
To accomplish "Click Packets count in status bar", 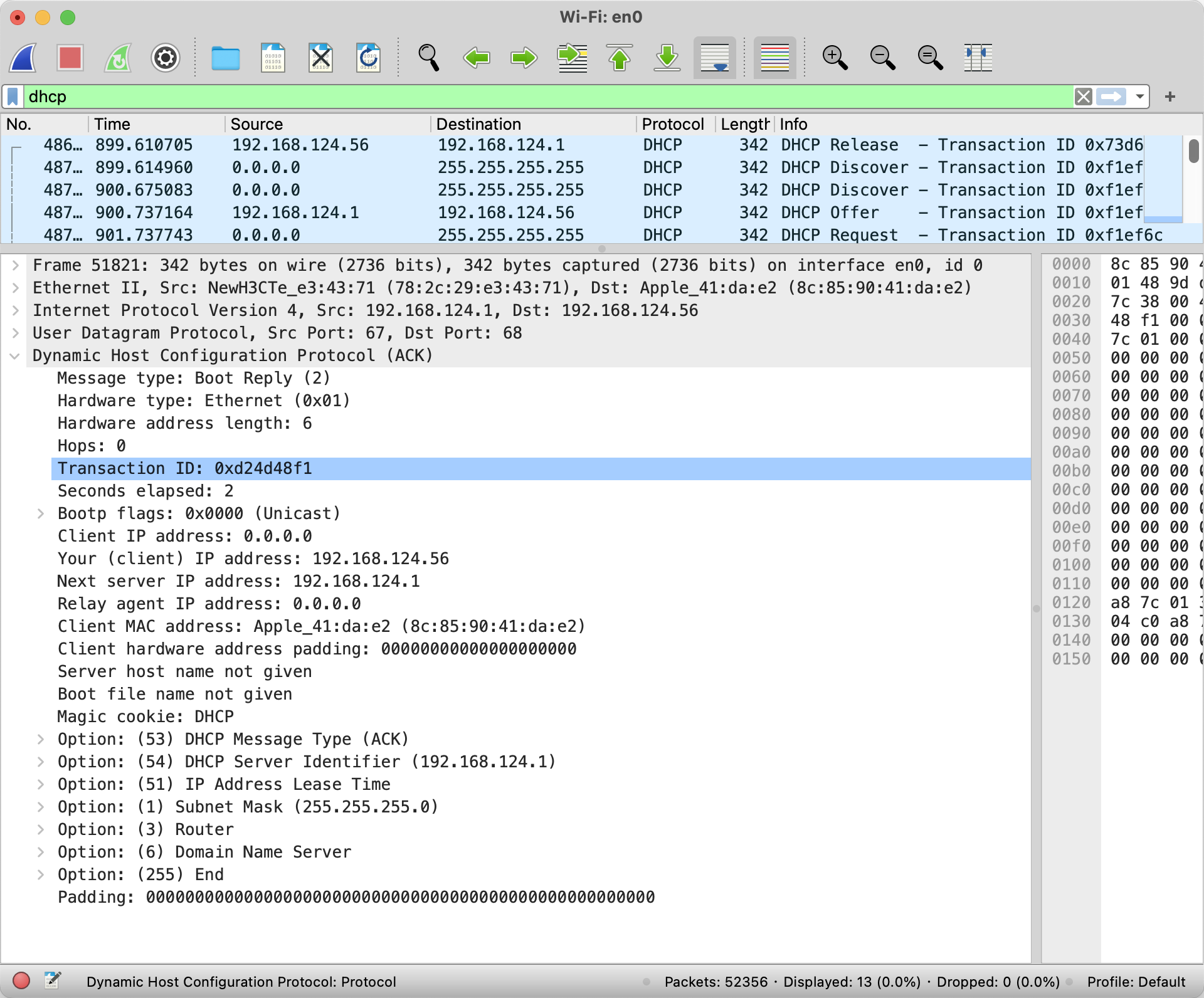I will point(716,982).
